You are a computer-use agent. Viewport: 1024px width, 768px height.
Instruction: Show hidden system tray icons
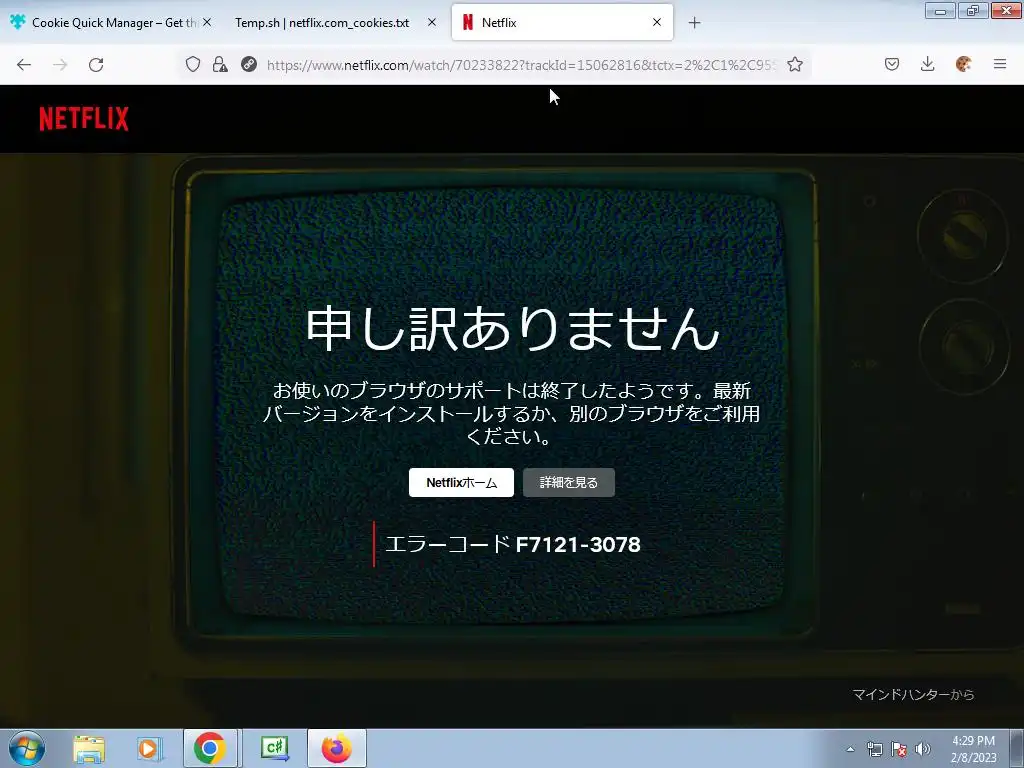850,749
